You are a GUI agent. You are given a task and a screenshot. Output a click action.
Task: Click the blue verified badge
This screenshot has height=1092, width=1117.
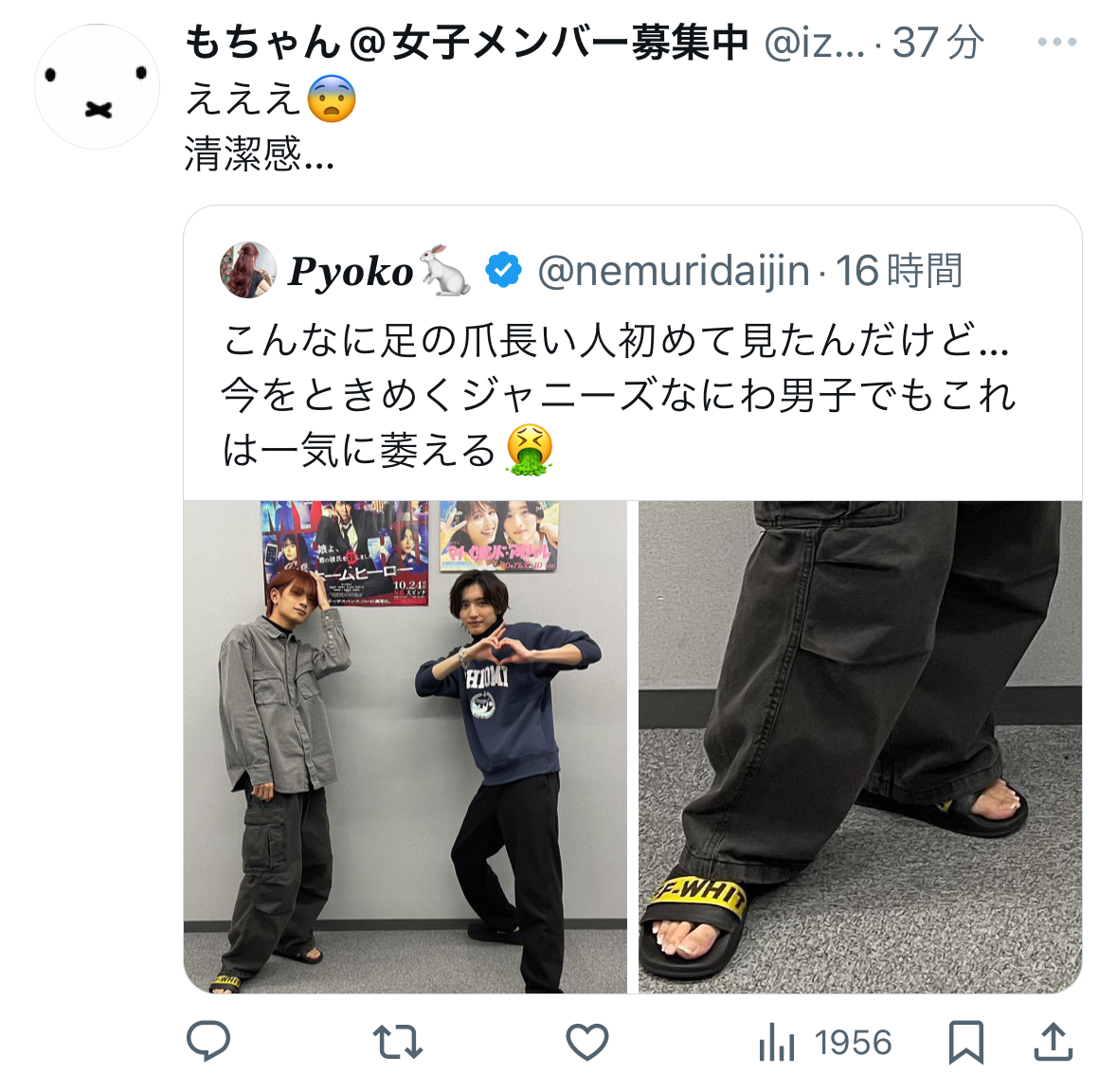coord(503,271)
